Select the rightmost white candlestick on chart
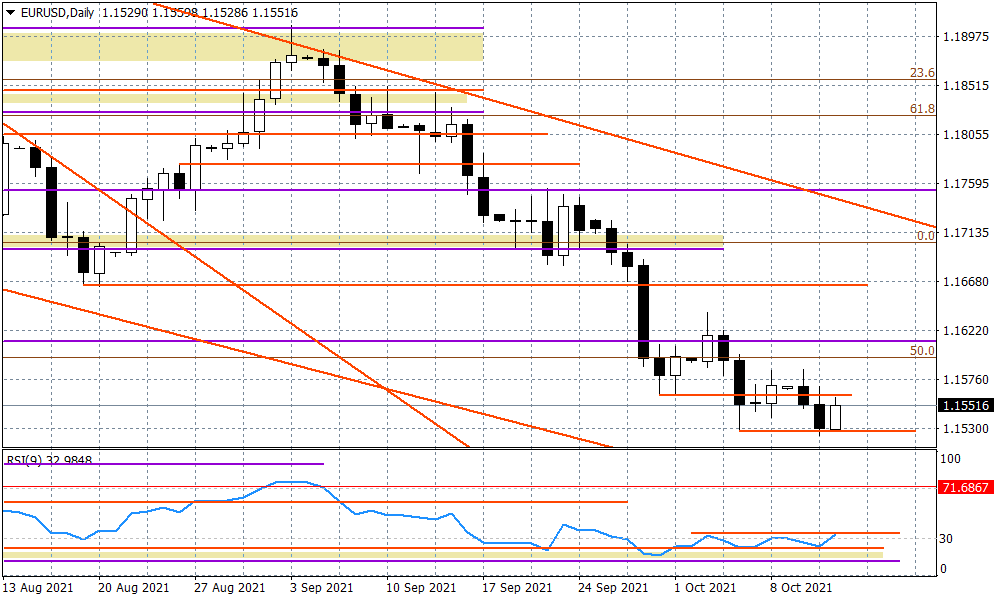 pos(835,417)
